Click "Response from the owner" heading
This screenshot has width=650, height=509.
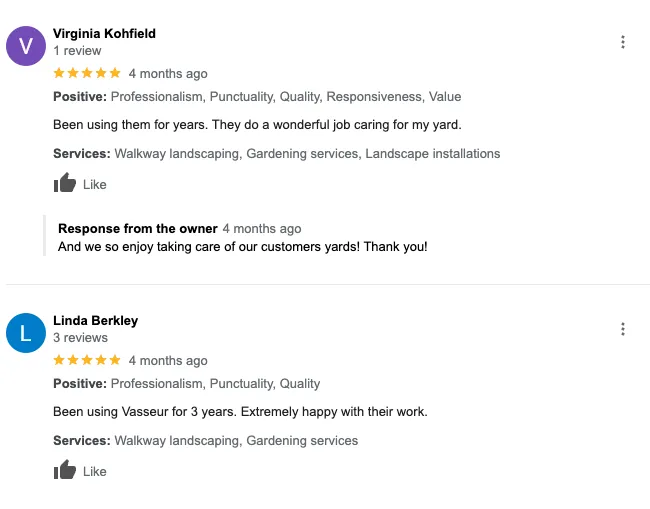point(137,229)
